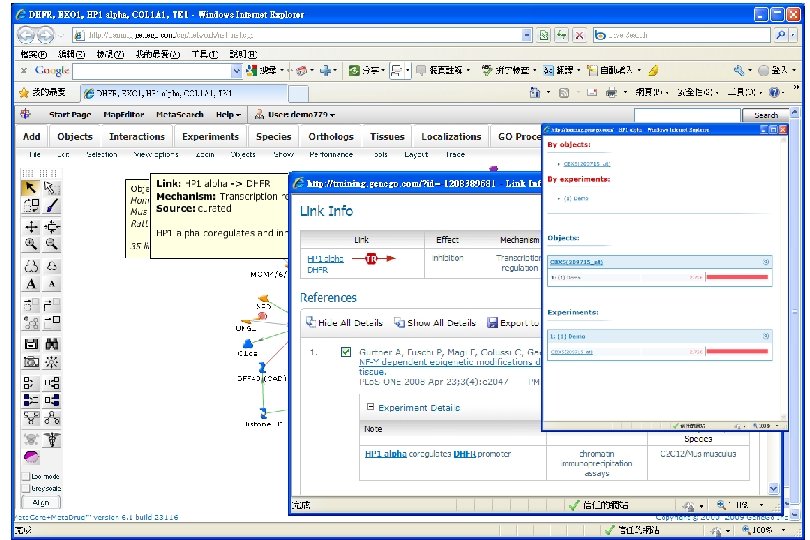The image size is (810, 540).
Task: Click the skull and crossbones toxicity icon
Action: click(31, 439)
